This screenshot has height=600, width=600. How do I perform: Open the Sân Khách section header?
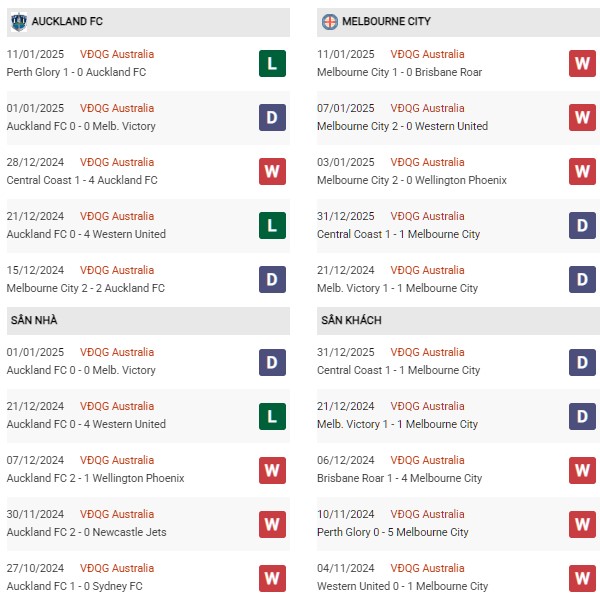tap(458, 321)
